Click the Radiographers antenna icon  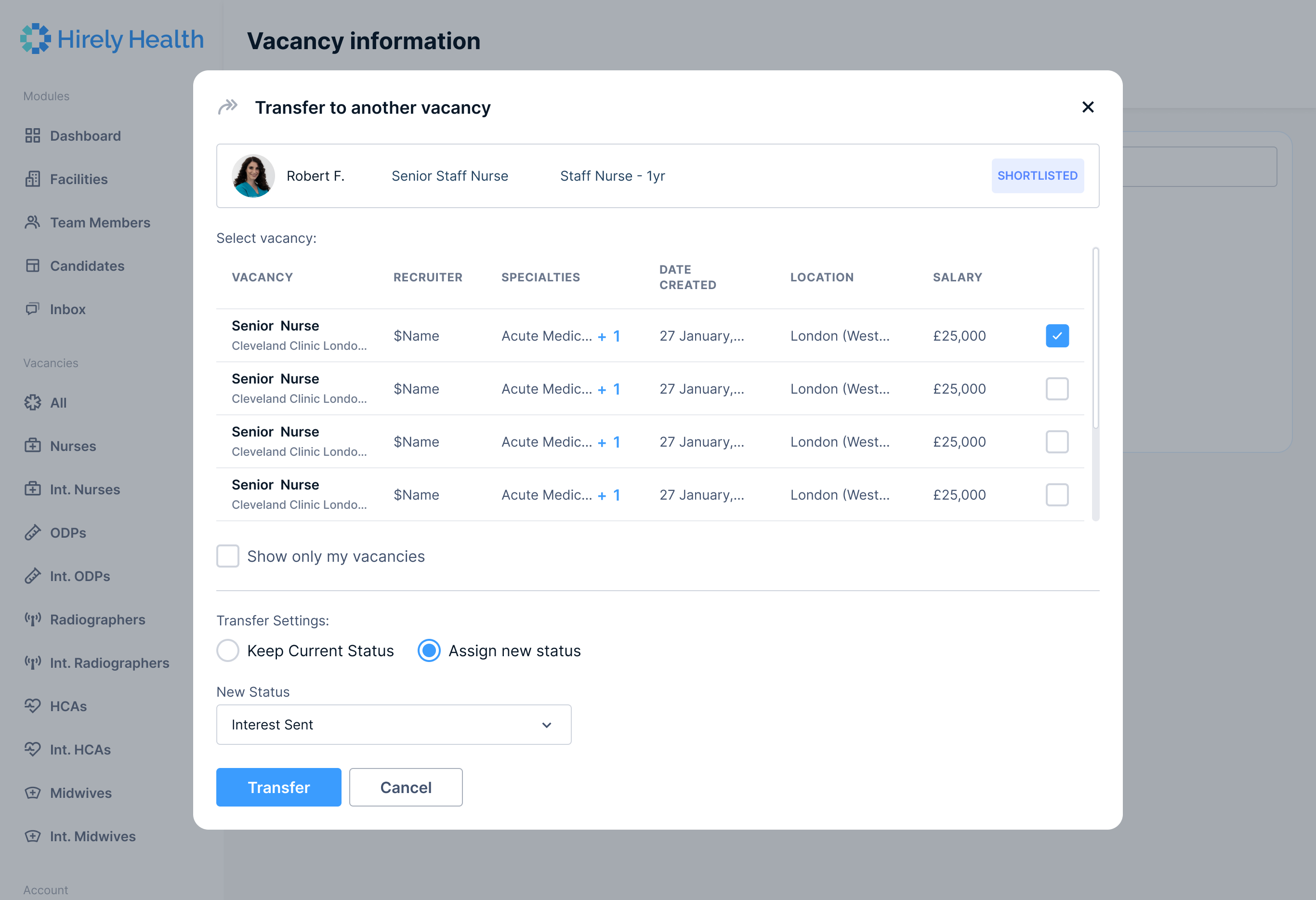pyautogui.click(x=32, y=619)
